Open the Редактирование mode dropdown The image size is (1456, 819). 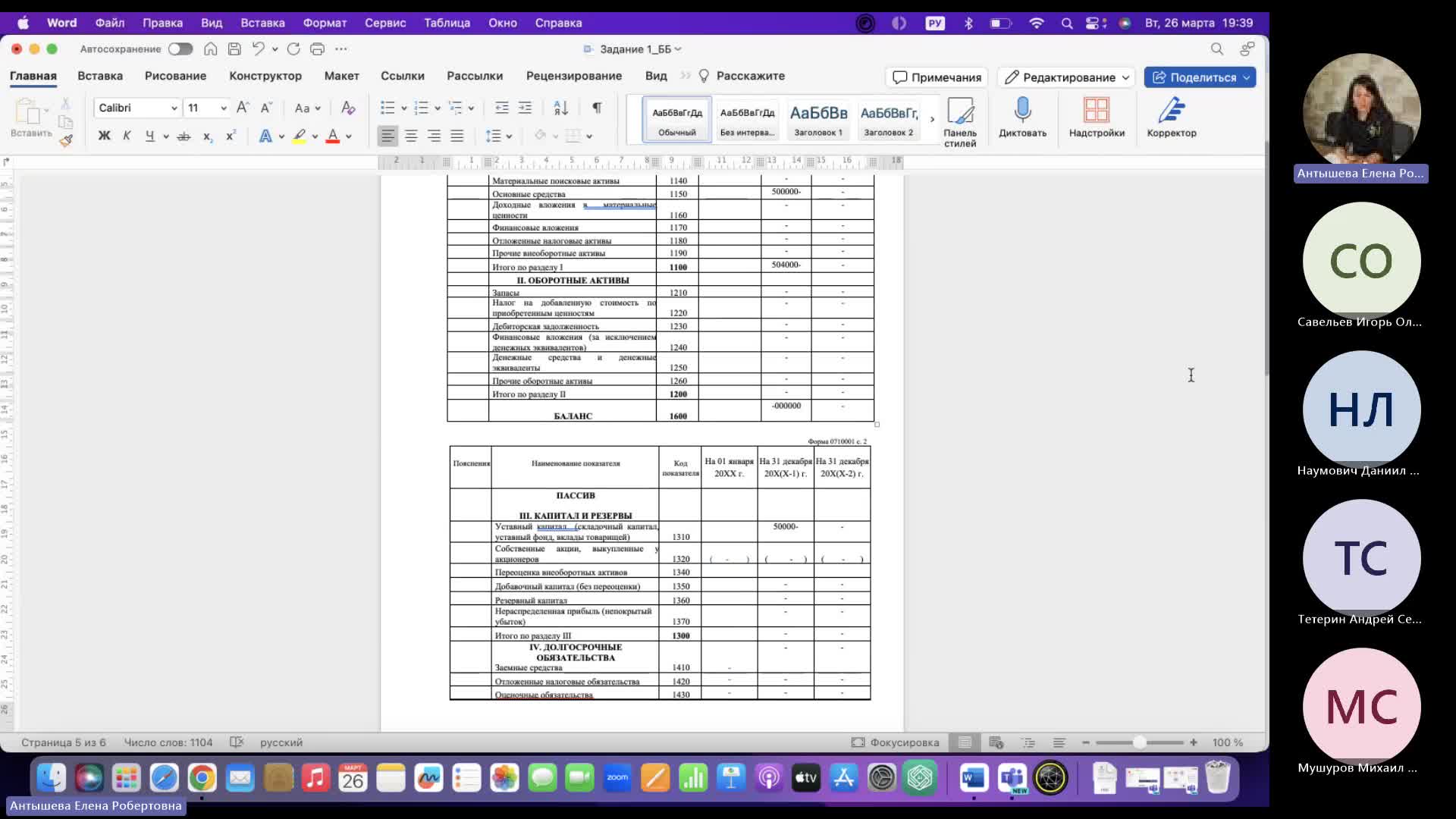[x=1067, y=77]
